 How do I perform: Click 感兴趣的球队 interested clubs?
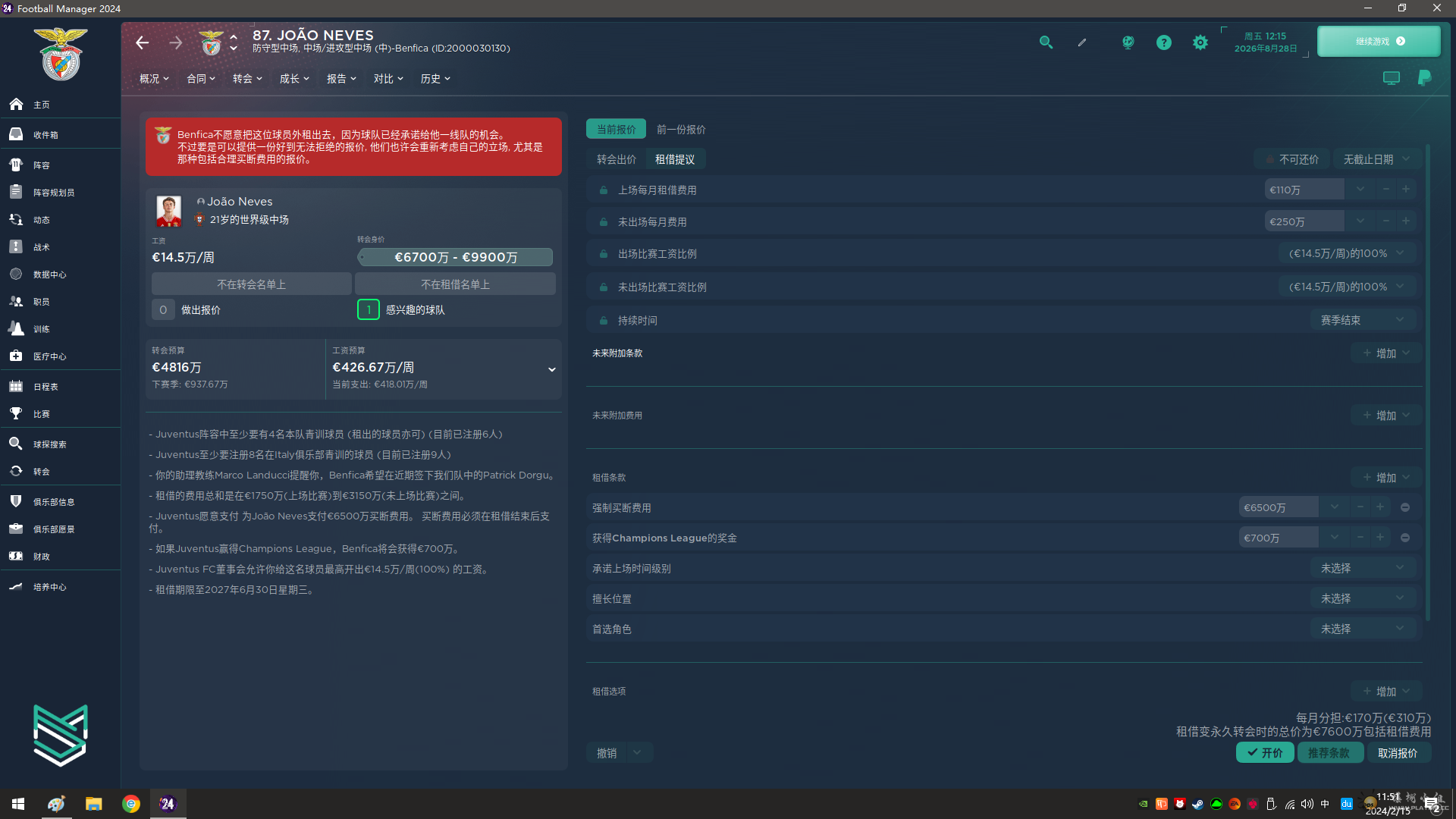(x=416, y=310)
